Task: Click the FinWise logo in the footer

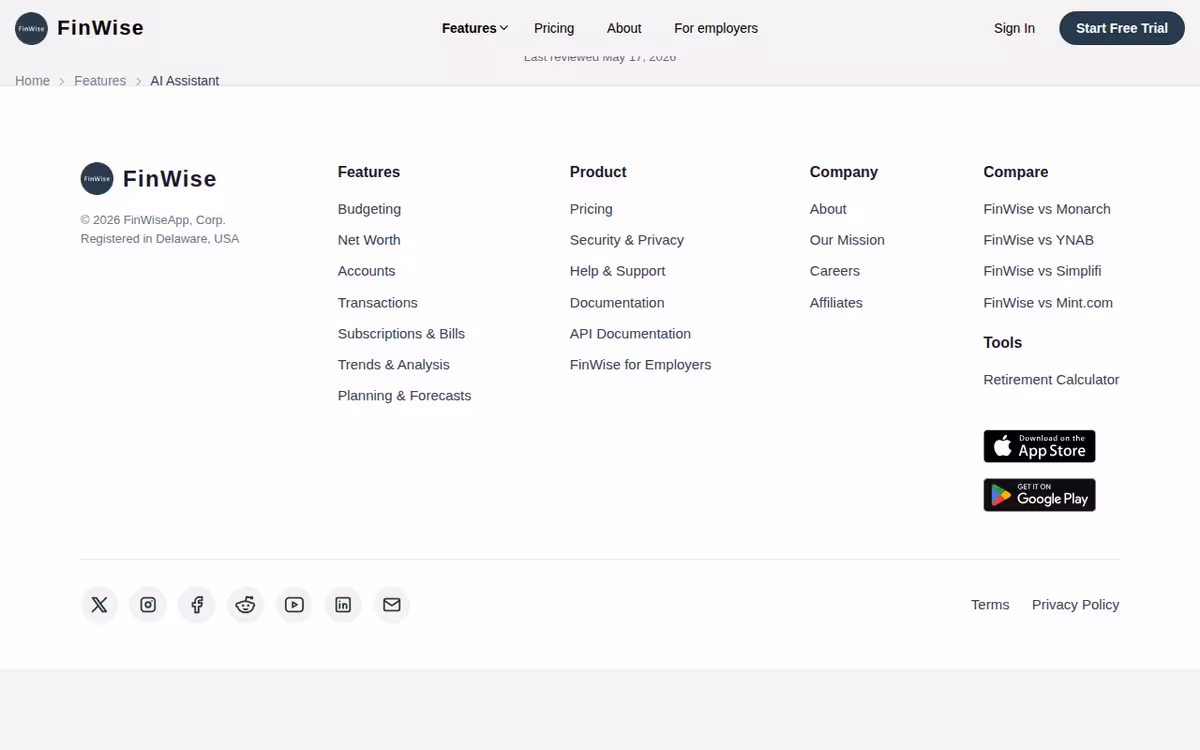Action: click(x=148, y=179)
